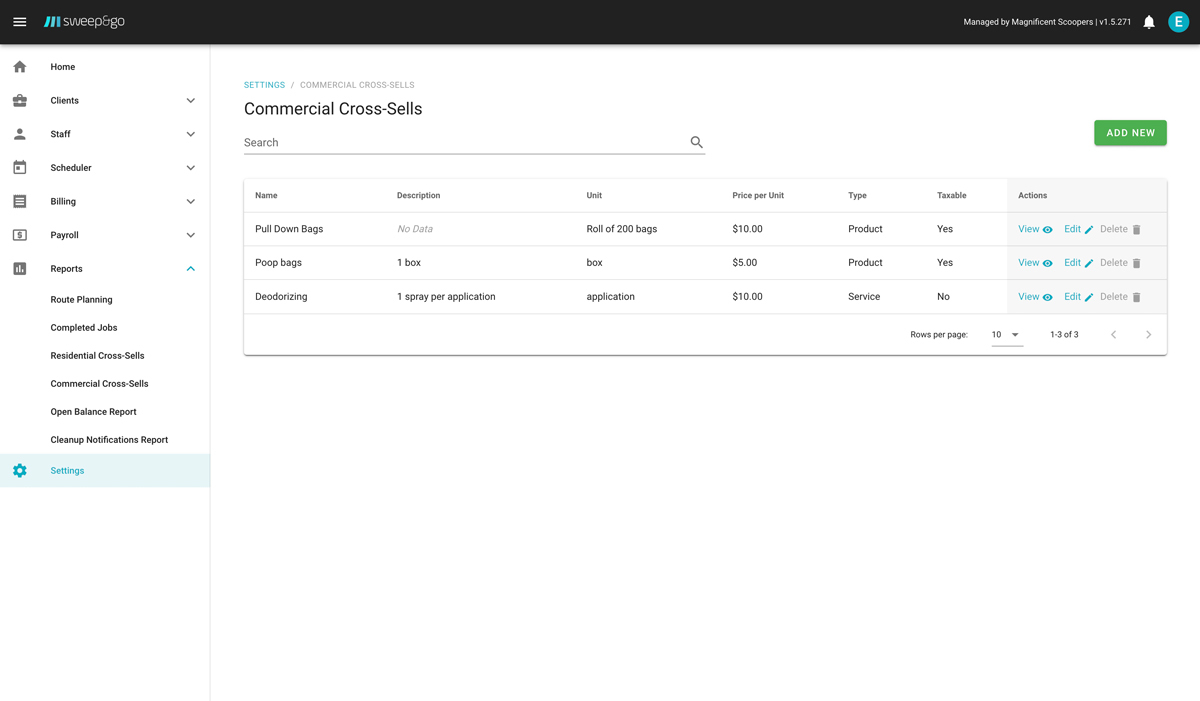1200x701 pixels.
Task: Open the rows per page dropdown
Action: [1006, 335]
